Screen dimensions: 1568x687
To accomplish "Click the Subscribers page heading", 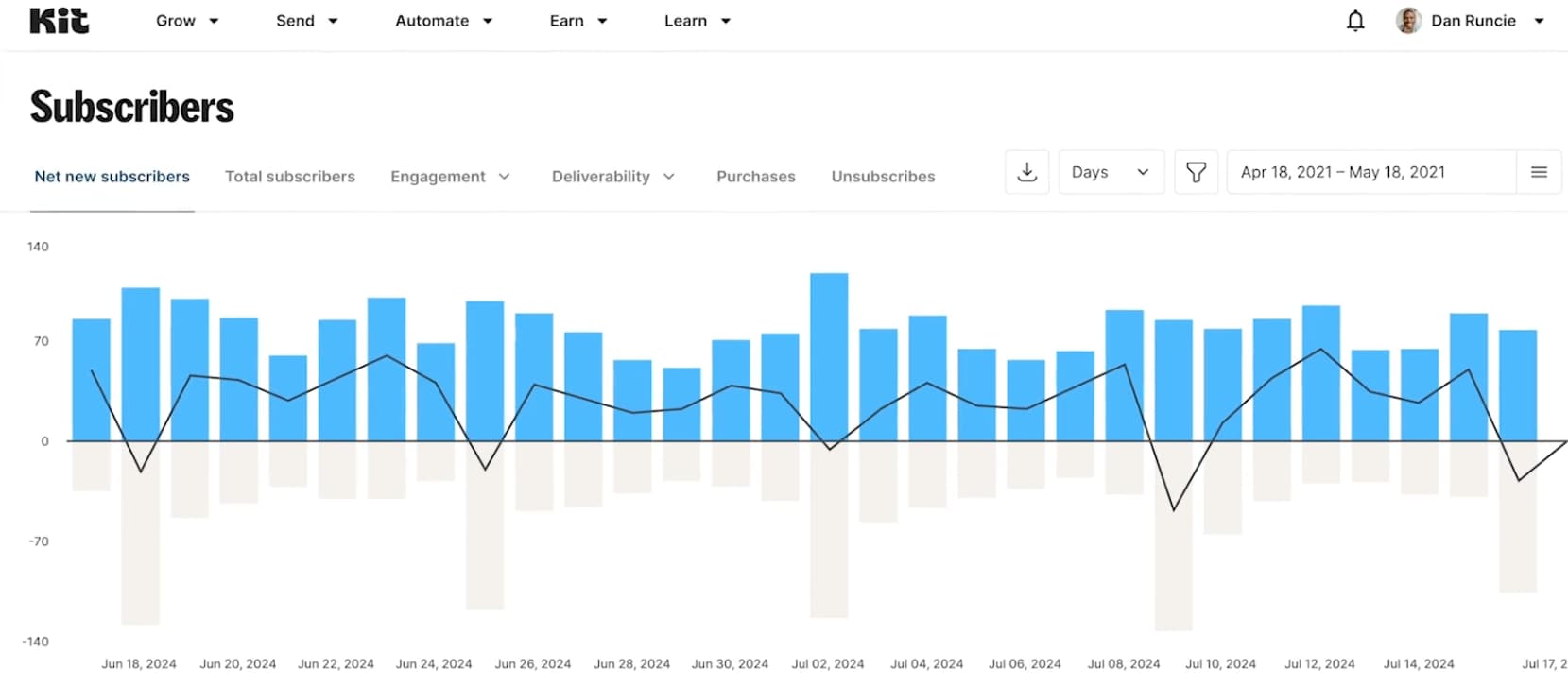I will tap(132, 107).
